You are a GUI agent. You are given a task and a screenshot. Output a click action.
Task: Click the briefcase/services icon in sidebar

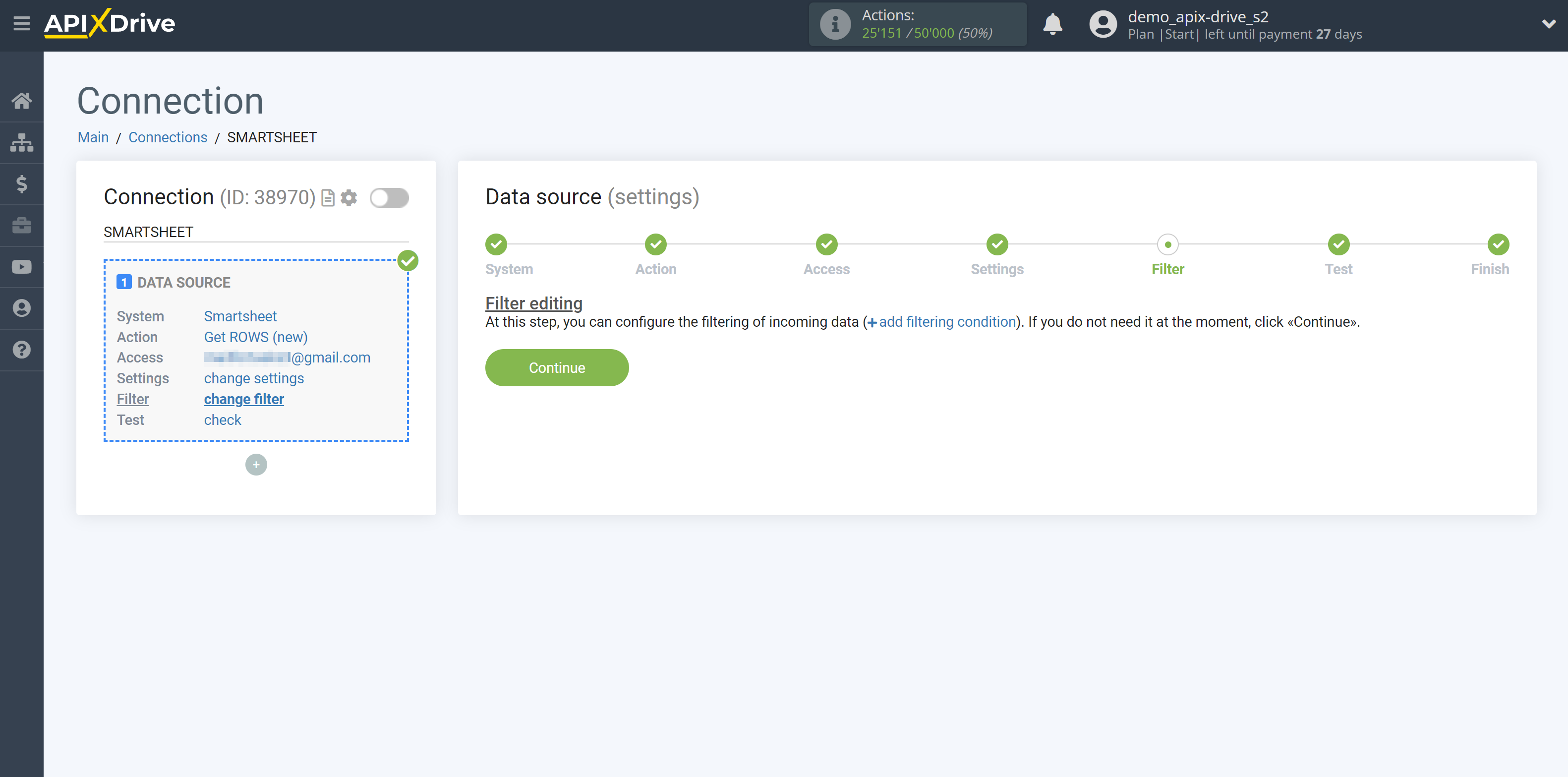(22, 225)
